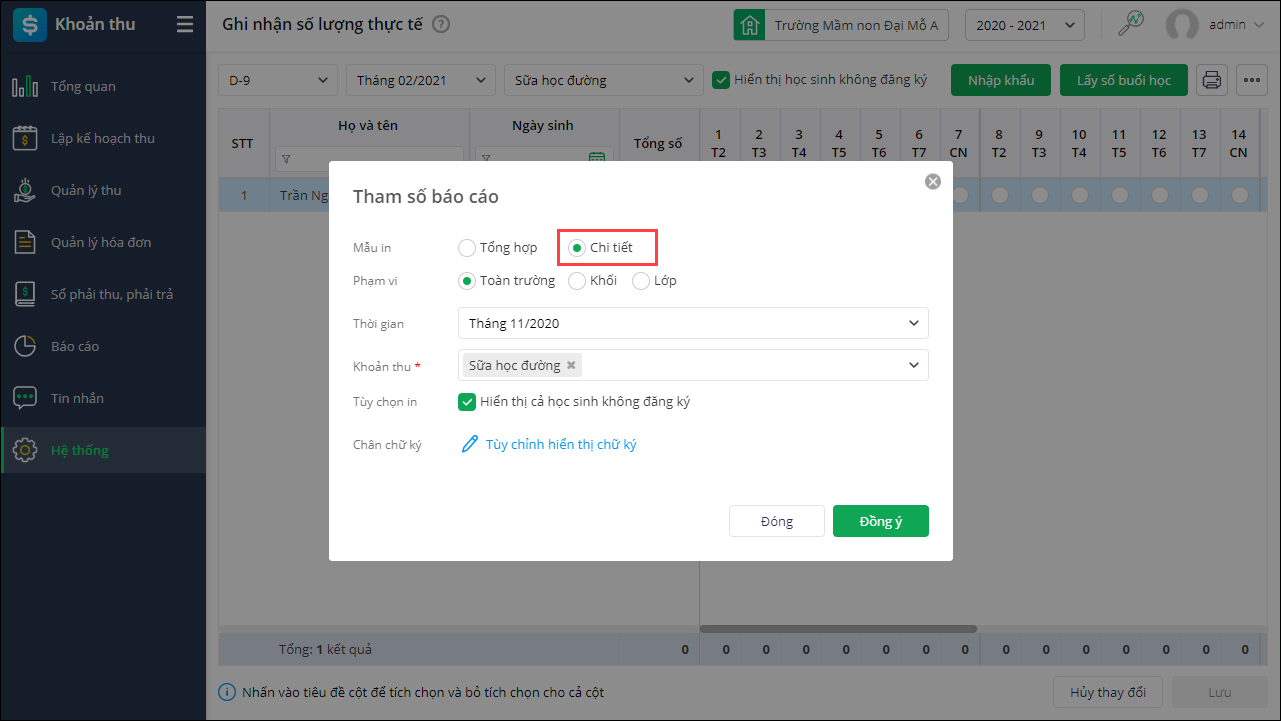This screenshot has width=1281, height=721.
Task: Open the help question mark icon
Action: tap(441, 25)
